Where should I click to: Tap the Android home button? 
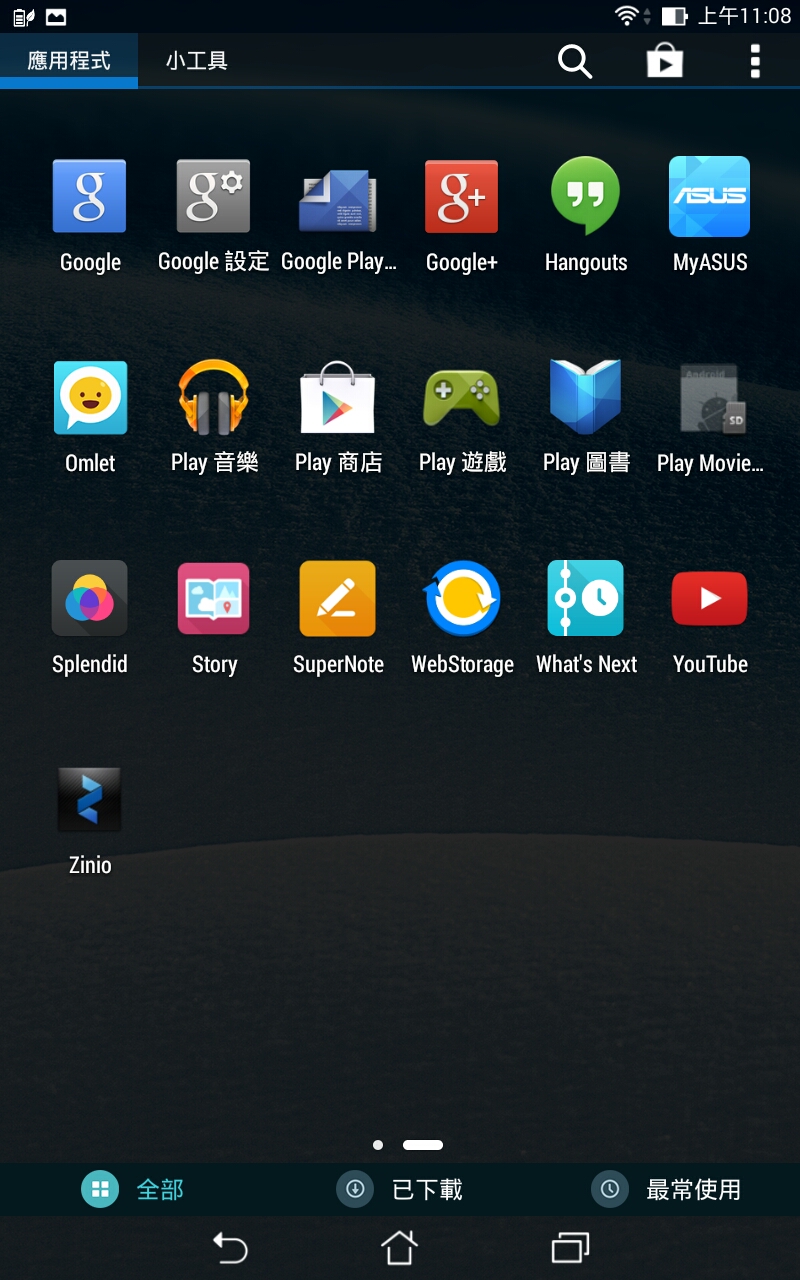pos(399,1248)
